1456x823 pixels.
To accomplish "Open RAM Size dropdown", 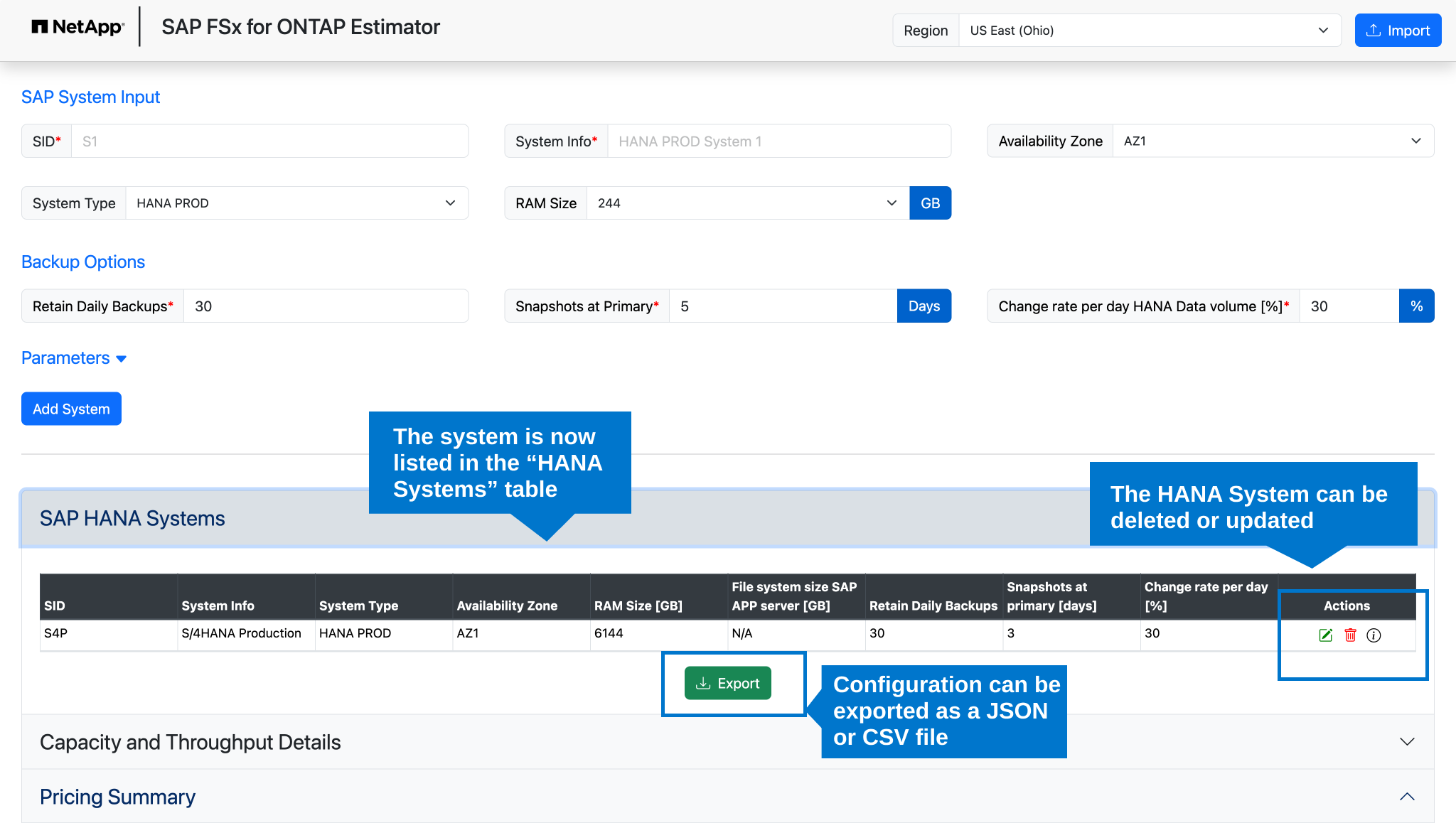I will point(748,203).
